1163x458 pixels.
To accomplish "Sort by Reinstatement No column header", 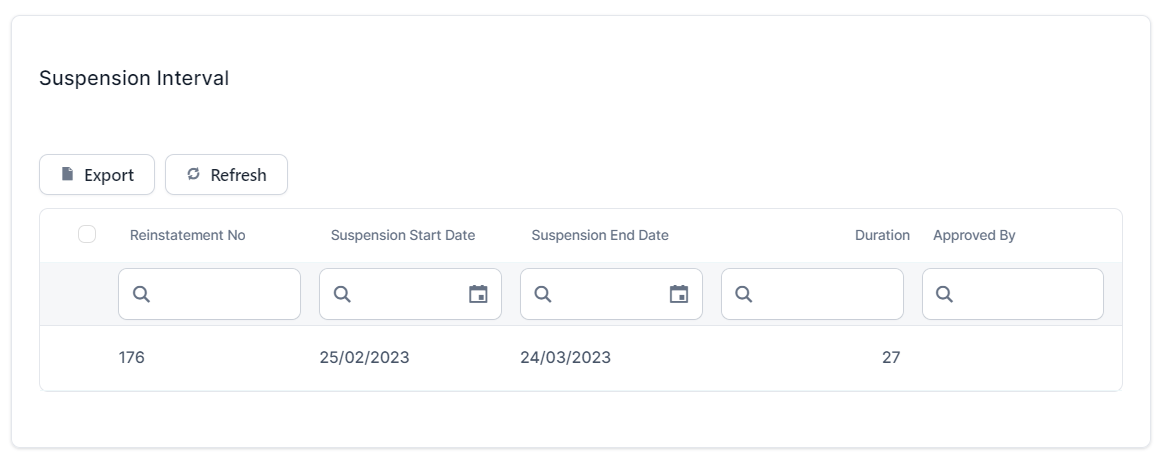I will click(x=187, y=235).
